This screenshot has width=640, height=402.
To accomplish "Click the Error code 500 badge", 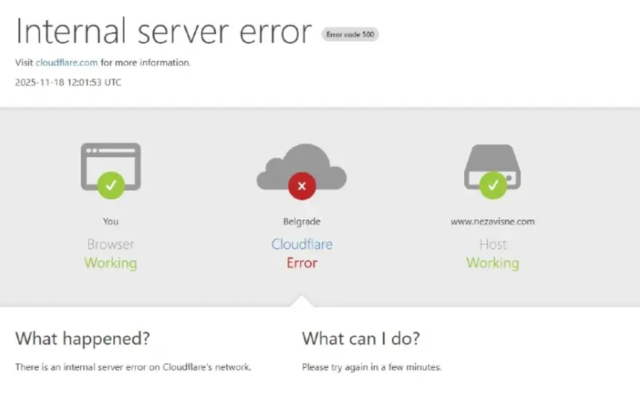I will click(x=350, y=35).
